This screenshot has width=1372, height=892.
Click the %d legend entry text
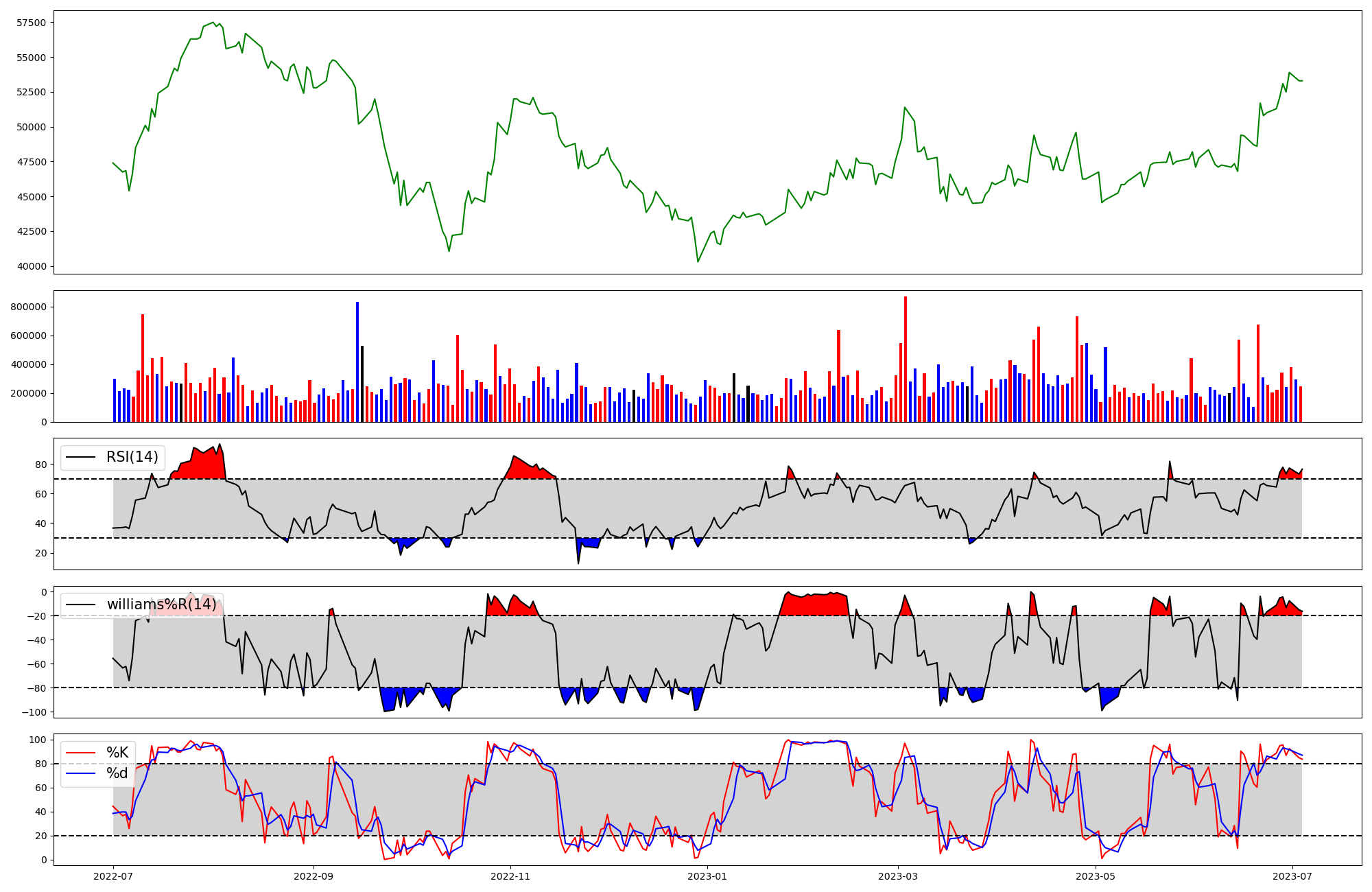[117, 773]
